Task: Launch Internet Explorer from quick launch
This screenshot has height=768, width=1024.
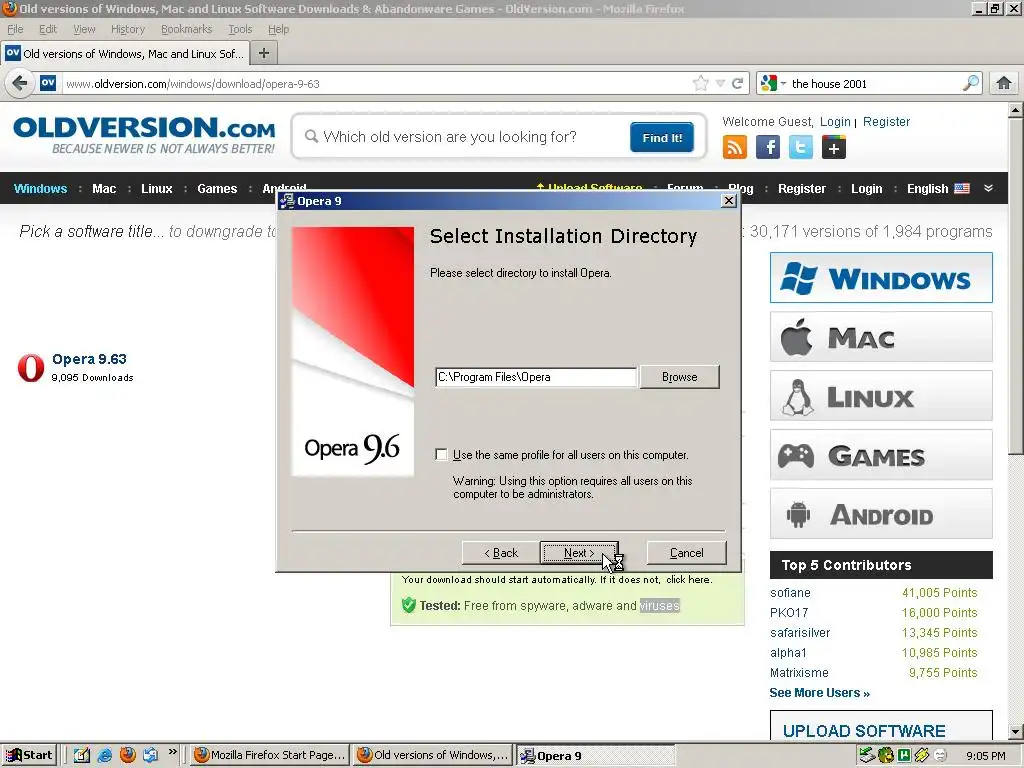Action: 104,755
